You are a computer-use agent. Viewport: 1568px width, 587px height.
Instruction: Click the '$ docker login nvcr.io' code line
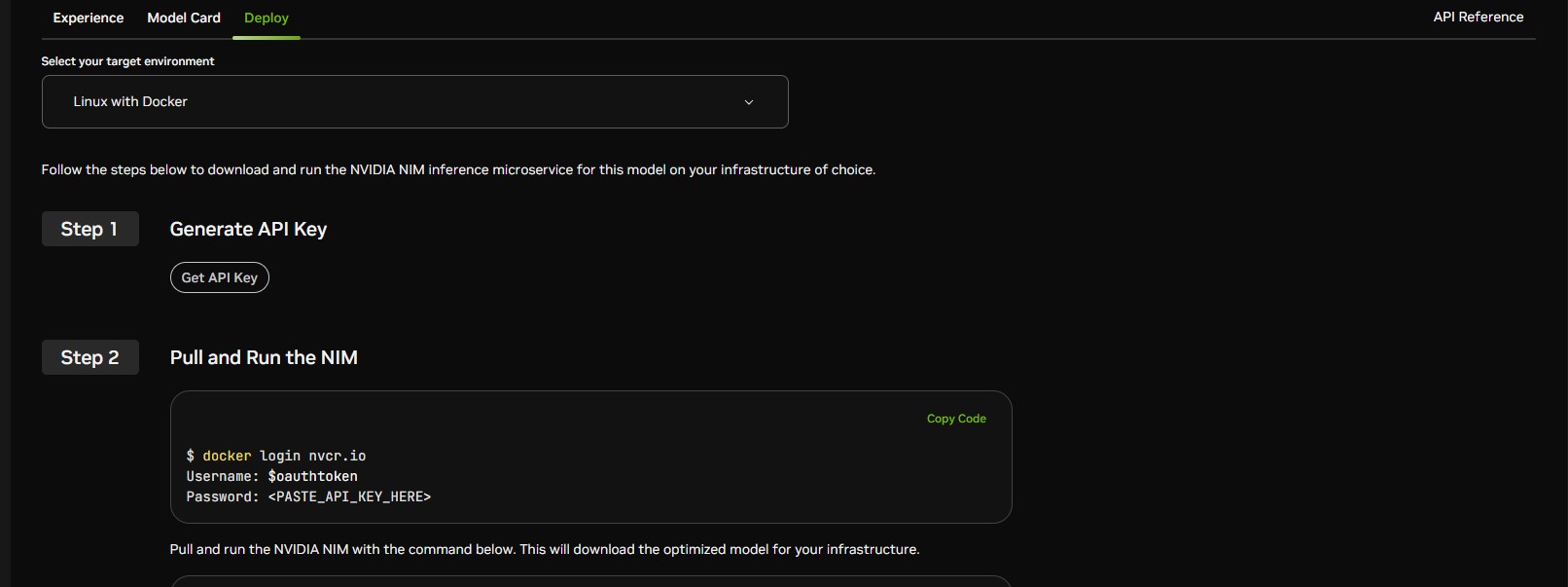click(x=276, y=456)
